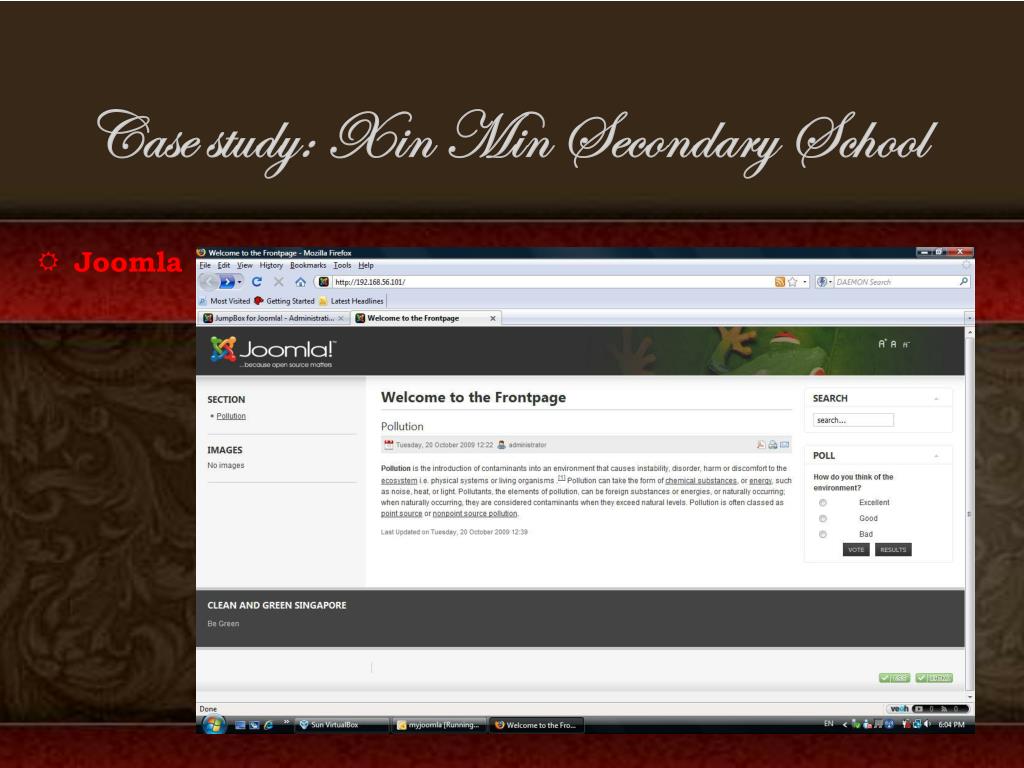Click the Joomla search... input box
Screen dimensions: 1024x768
854,420
